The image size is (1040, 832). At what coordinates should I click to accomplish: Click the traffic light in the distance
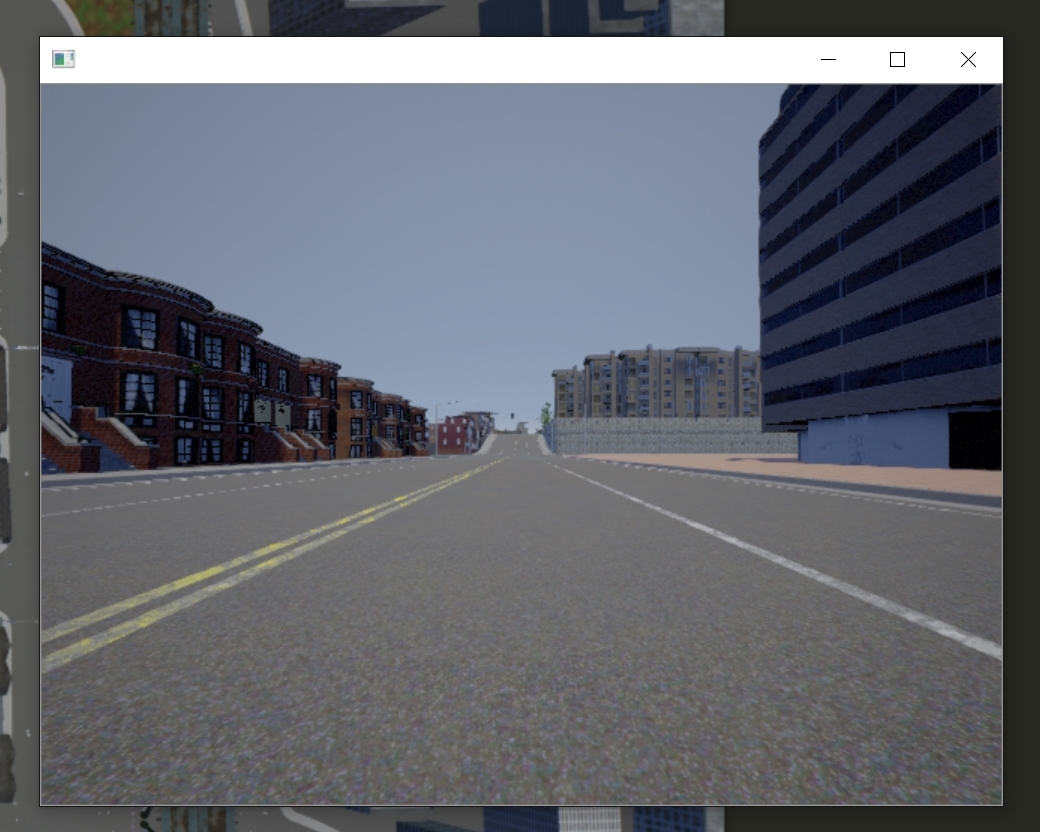tap(512, 415)
